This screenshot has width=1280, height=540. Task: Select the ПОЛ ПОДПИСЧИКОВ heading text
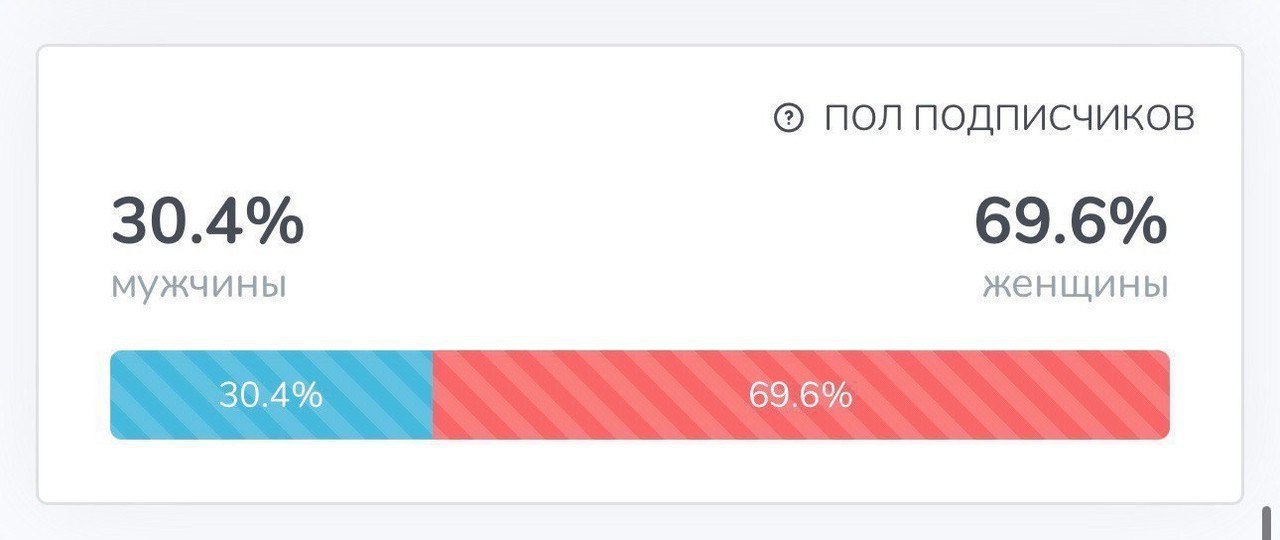1009,118
